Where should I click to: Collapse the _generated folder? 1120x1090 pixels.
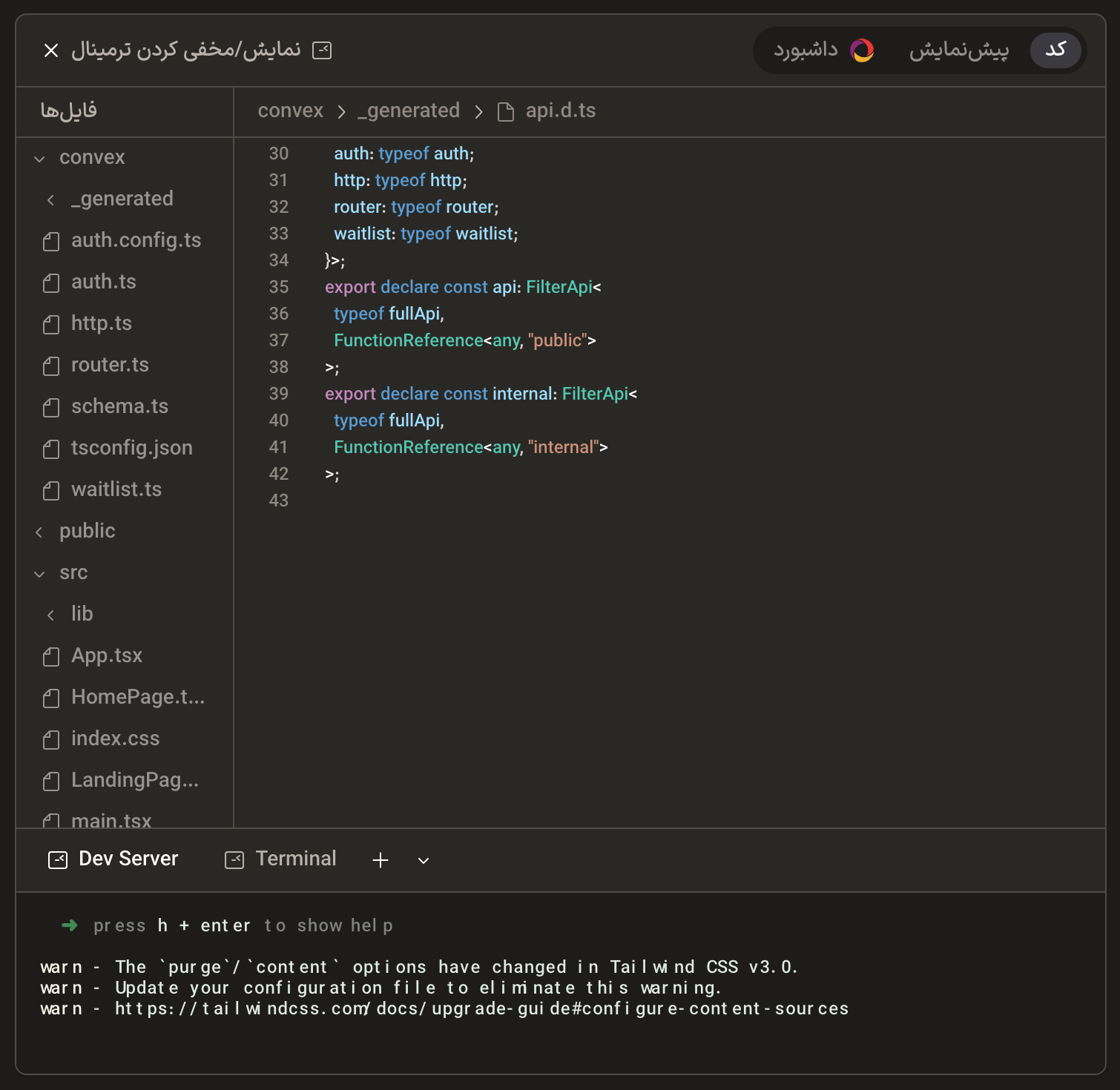pyautogui.click(x=50, y=199)
